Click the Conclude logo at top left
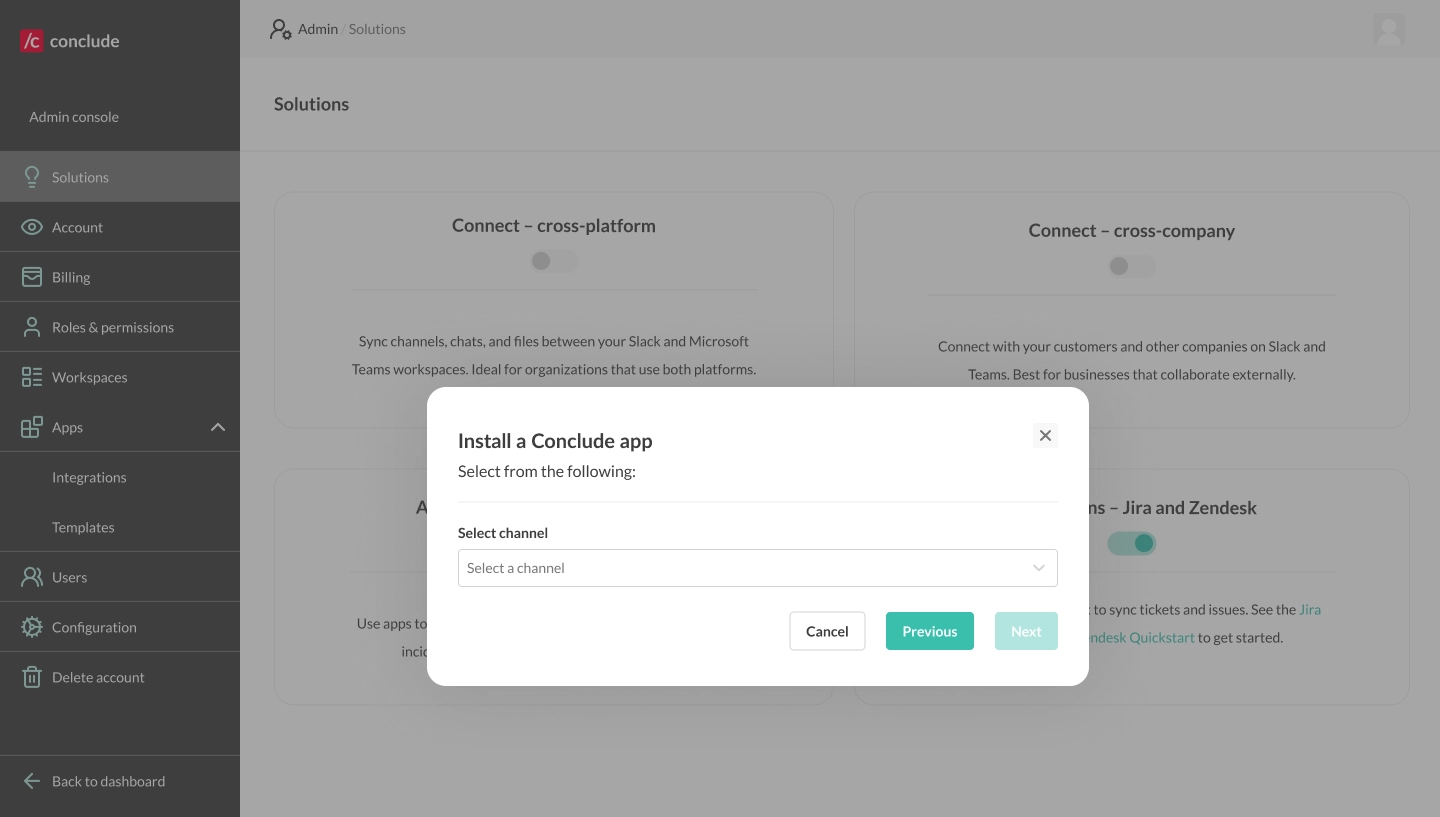Image resolution: width=1440 pixels, height=817 pixels. click(68, 41)
